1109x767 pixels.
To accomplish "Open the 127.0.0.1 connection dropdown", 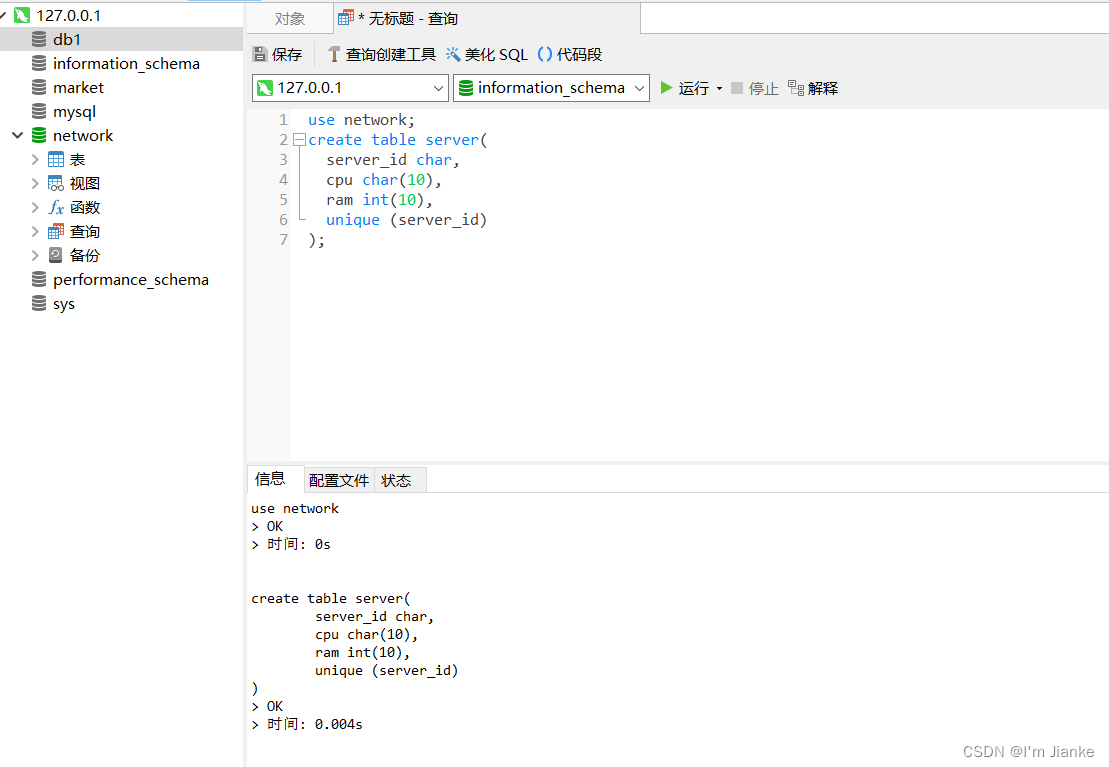I will pyautogui.click(x=438, y=88).
